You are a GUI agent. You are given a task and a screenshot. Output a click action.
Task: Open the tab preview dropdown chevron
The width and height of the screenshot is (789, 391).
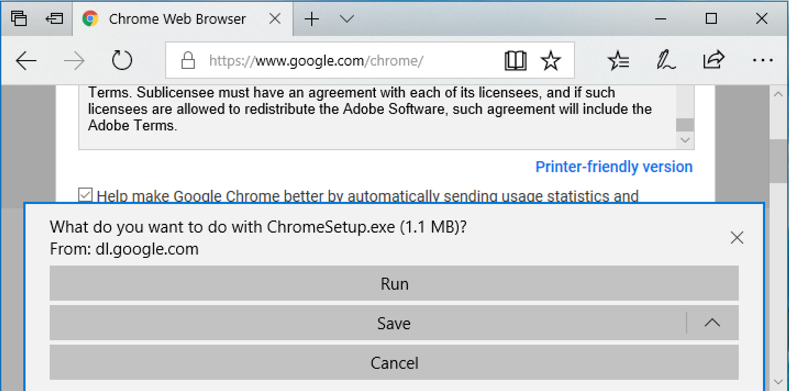coord(347,19)
